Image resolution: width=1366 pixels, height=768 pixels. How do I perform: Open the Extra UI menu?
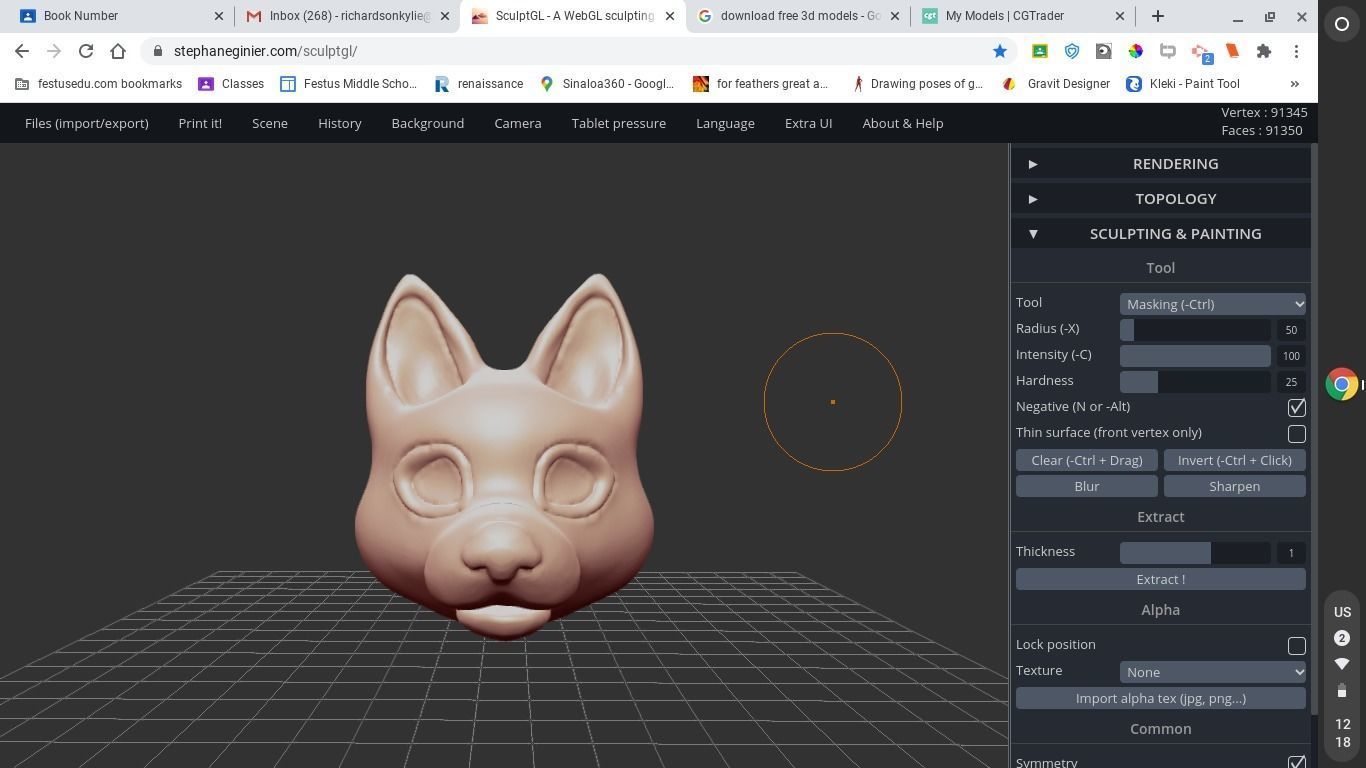click(x=809, y=123)
